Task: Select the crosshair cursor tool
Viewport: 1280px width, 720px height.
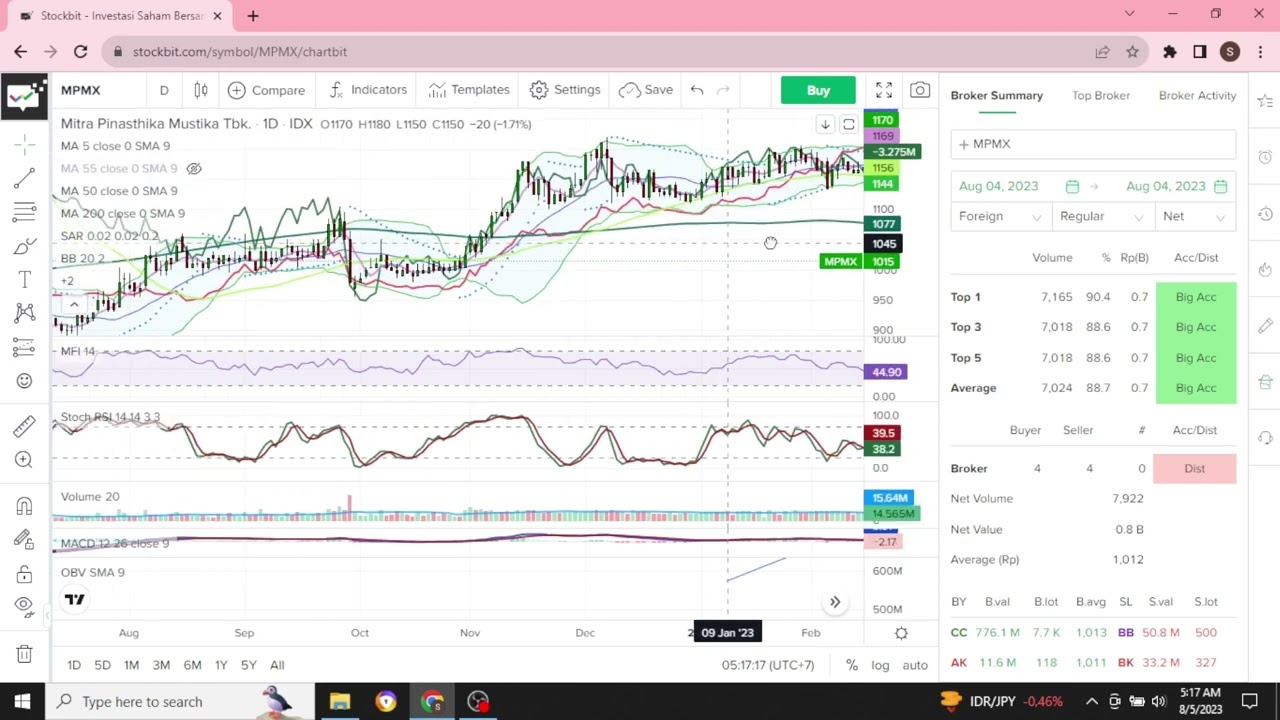Action: click(24, 145)
